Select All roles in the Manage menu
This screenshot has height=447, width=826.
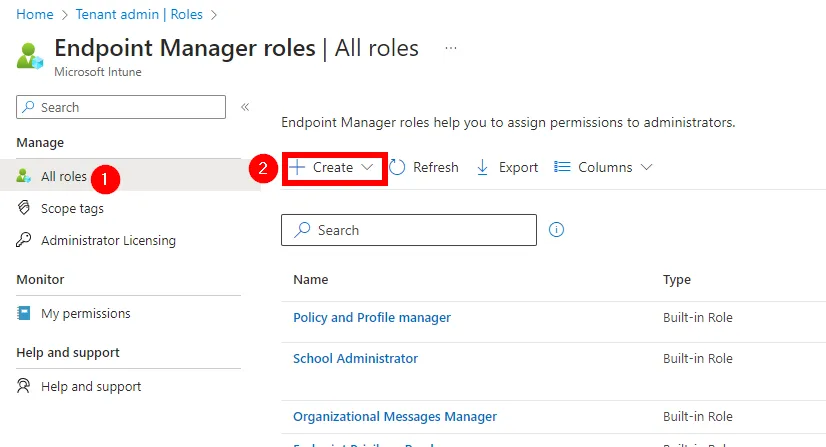[x=64, y=176]
